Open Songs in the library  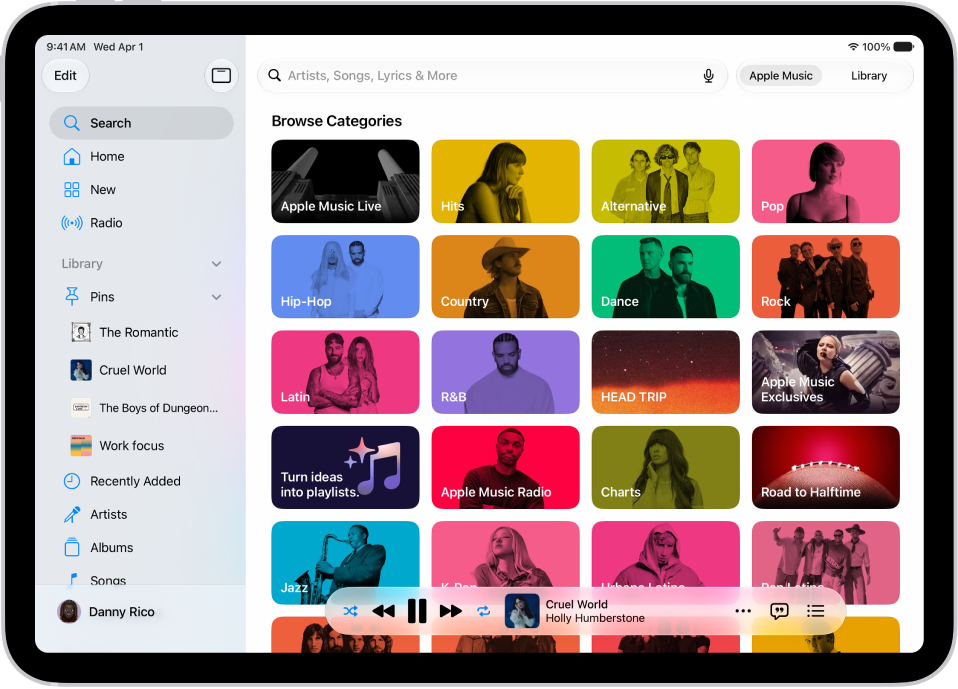point(141,579)
